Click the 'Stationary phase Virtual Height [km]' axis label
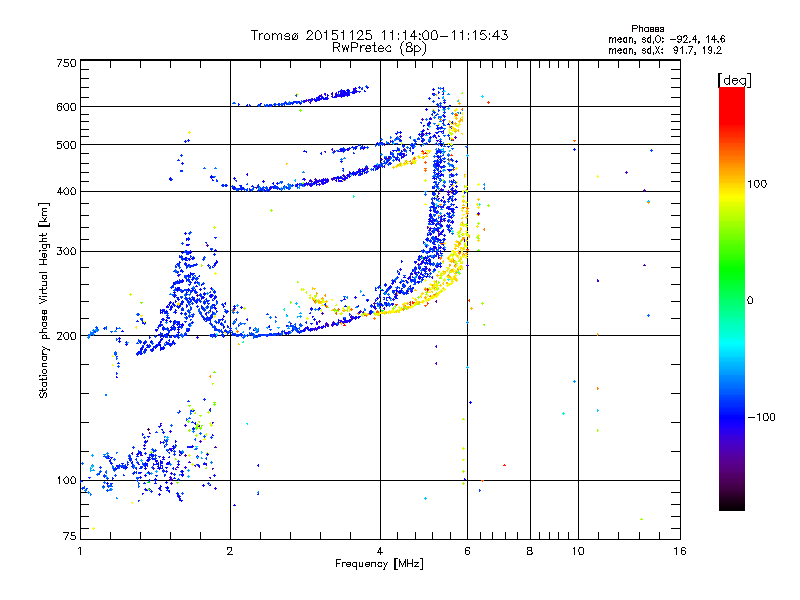 44,300
